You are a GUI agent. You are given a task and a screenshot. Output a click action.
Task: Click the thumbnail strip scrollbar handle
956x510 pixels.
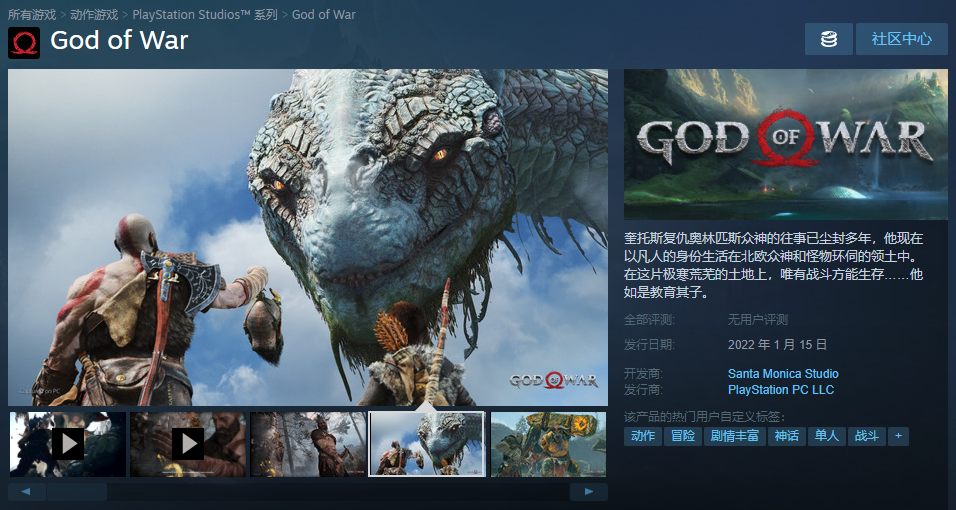pos(77,492)
